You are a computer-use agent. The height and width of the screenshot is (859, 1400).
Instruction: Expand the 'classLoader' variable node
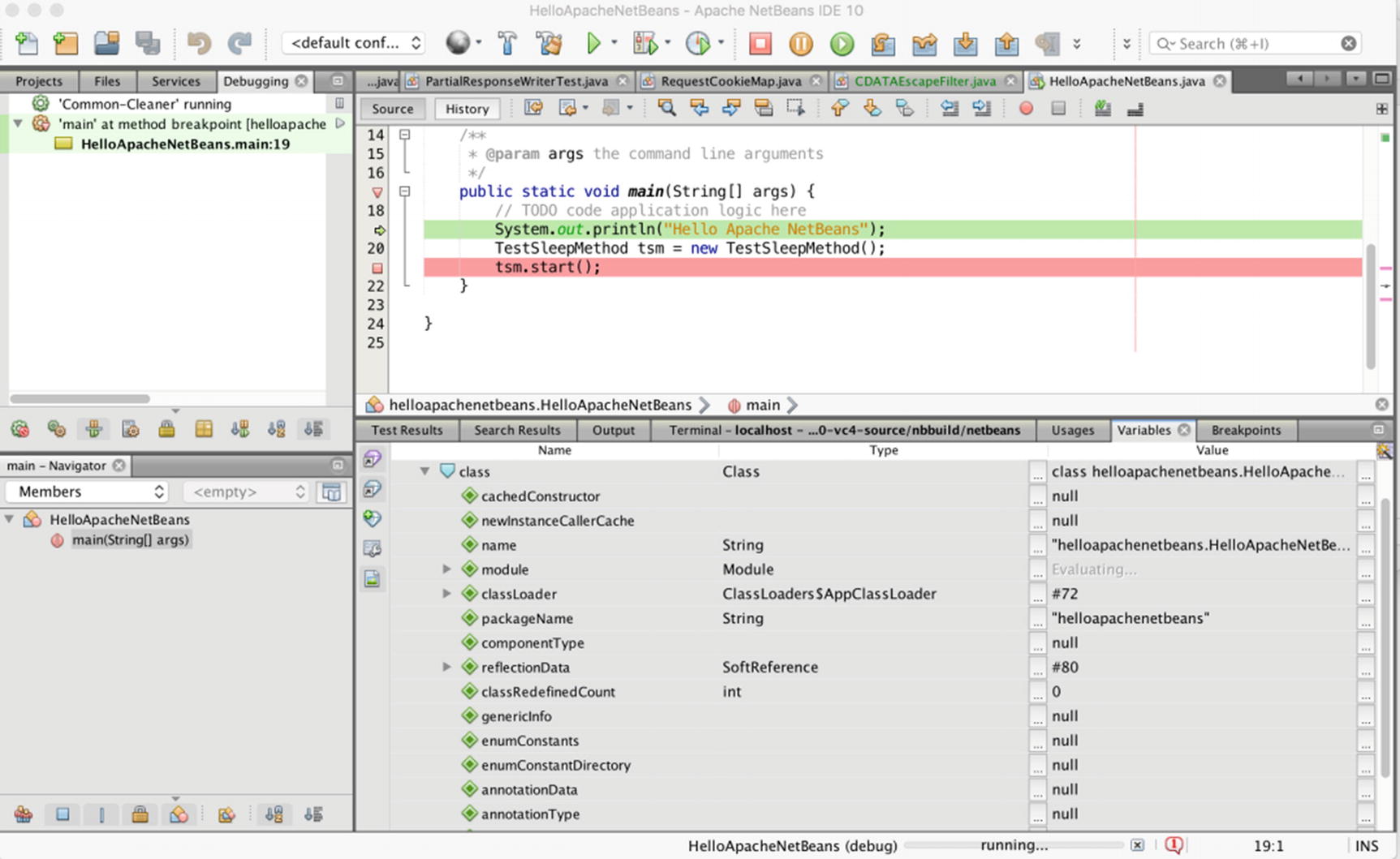[446, 594]
